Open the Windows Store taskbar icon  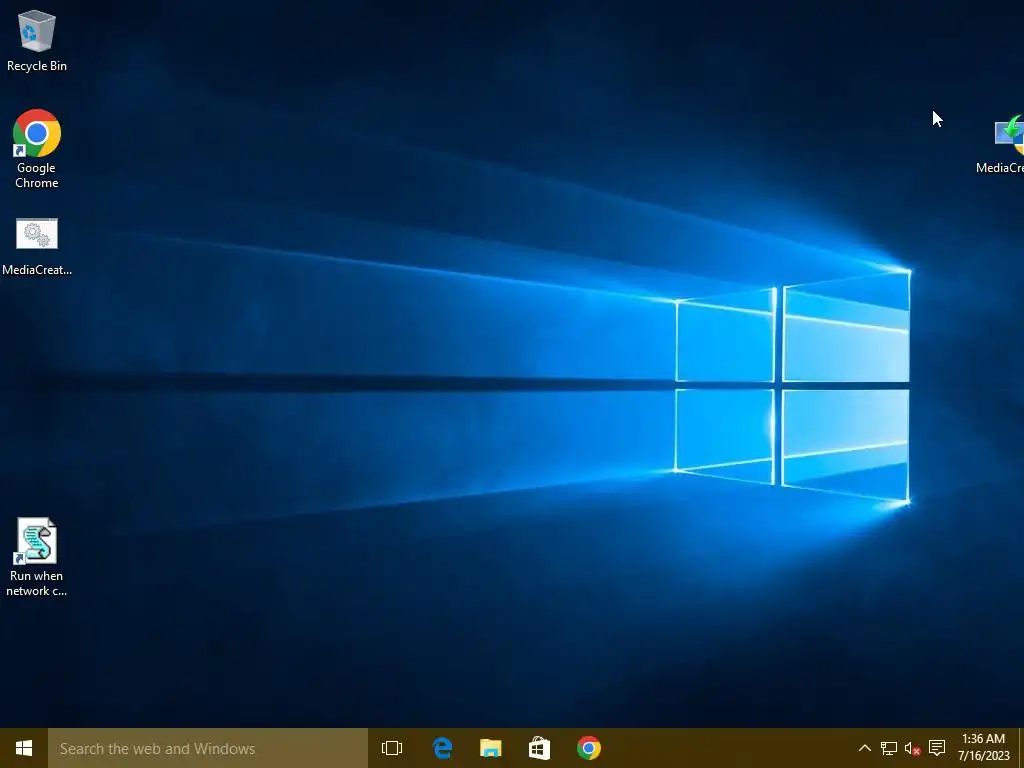coord(539,748)
